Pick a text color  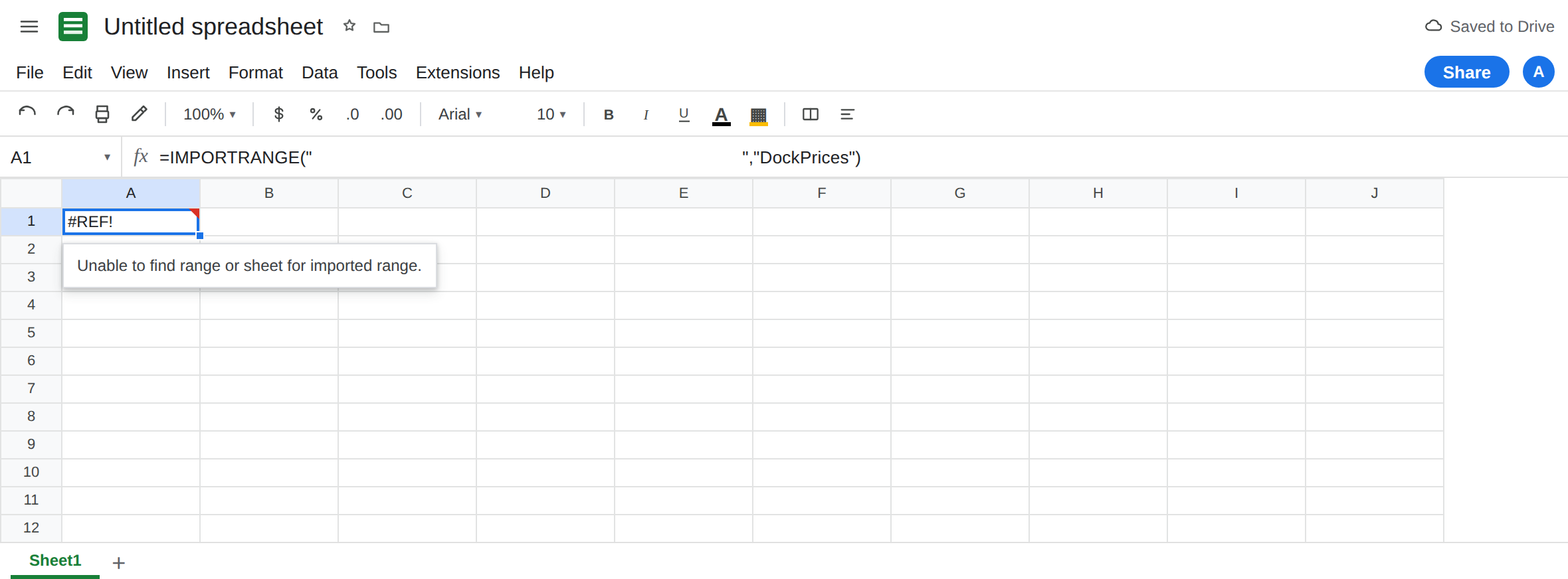(x=722, y=116)
